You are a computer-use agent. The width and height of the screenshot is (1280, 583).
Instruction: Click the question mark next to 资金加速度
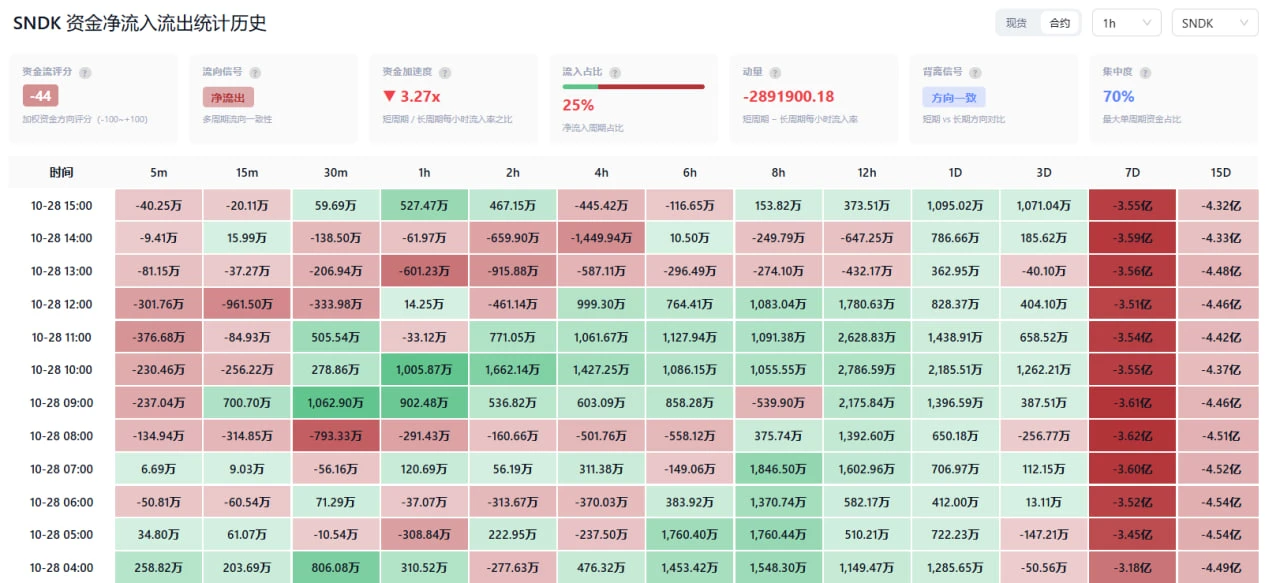coord(445,73)
